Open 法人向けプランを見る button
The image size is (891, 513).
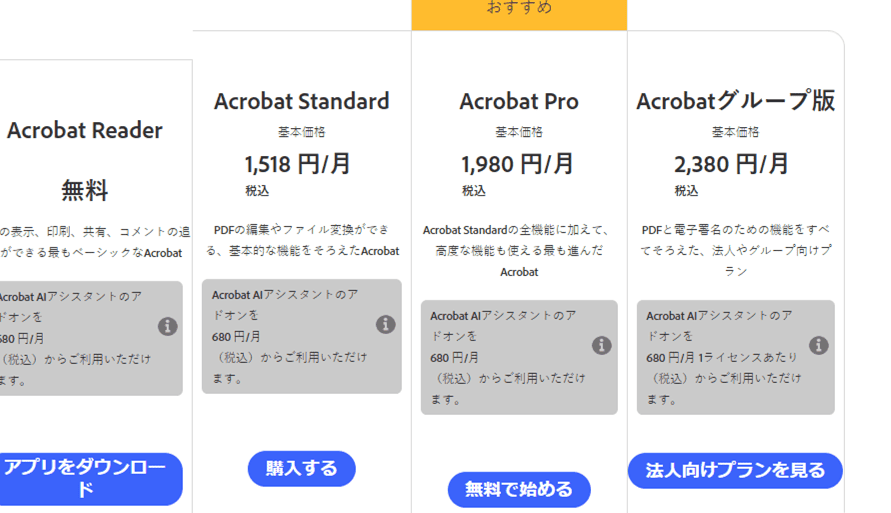tap(735, 470)
